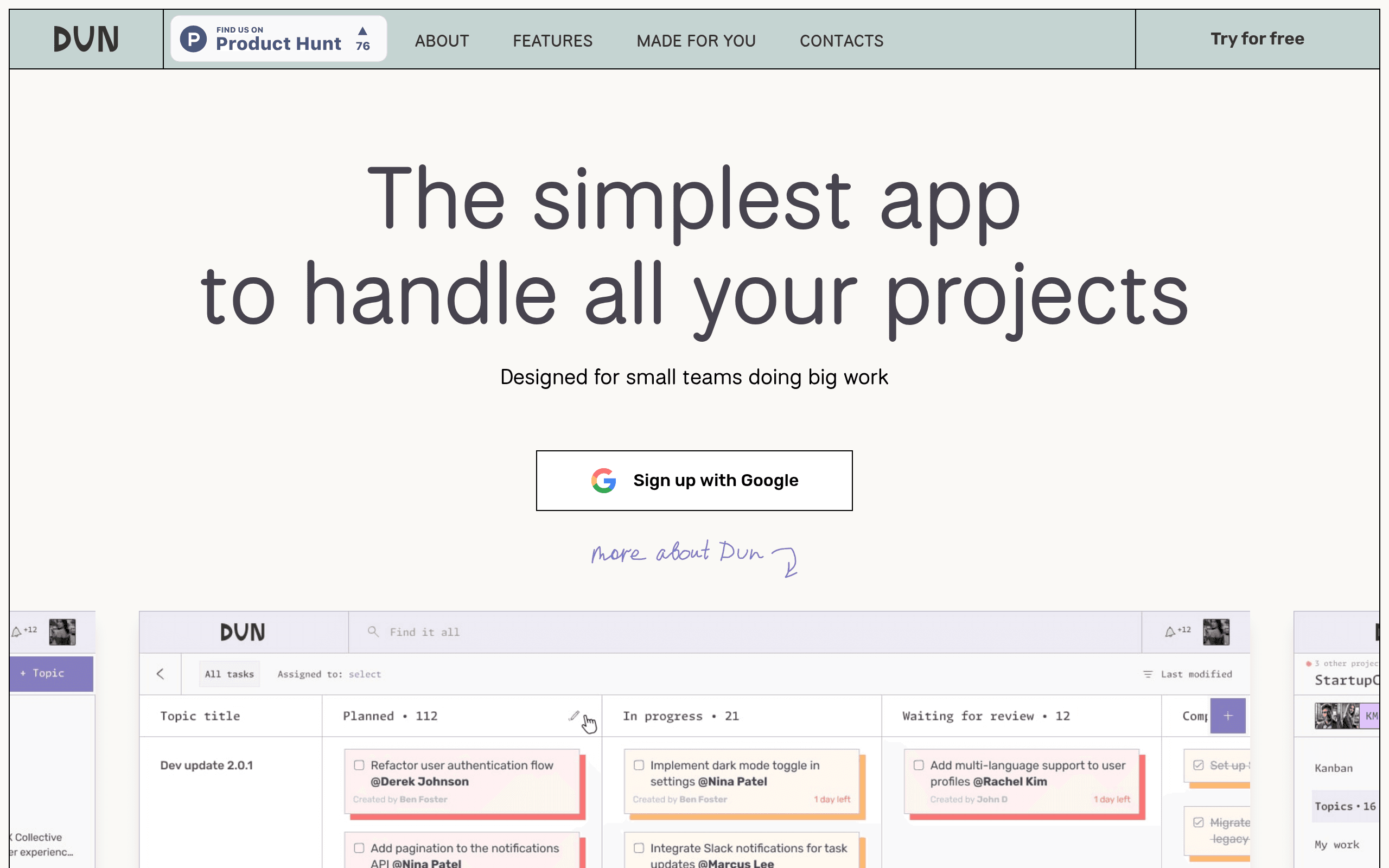
Task: Click the + Topic button
Action: pyautogui.click(x=51, y=673)
